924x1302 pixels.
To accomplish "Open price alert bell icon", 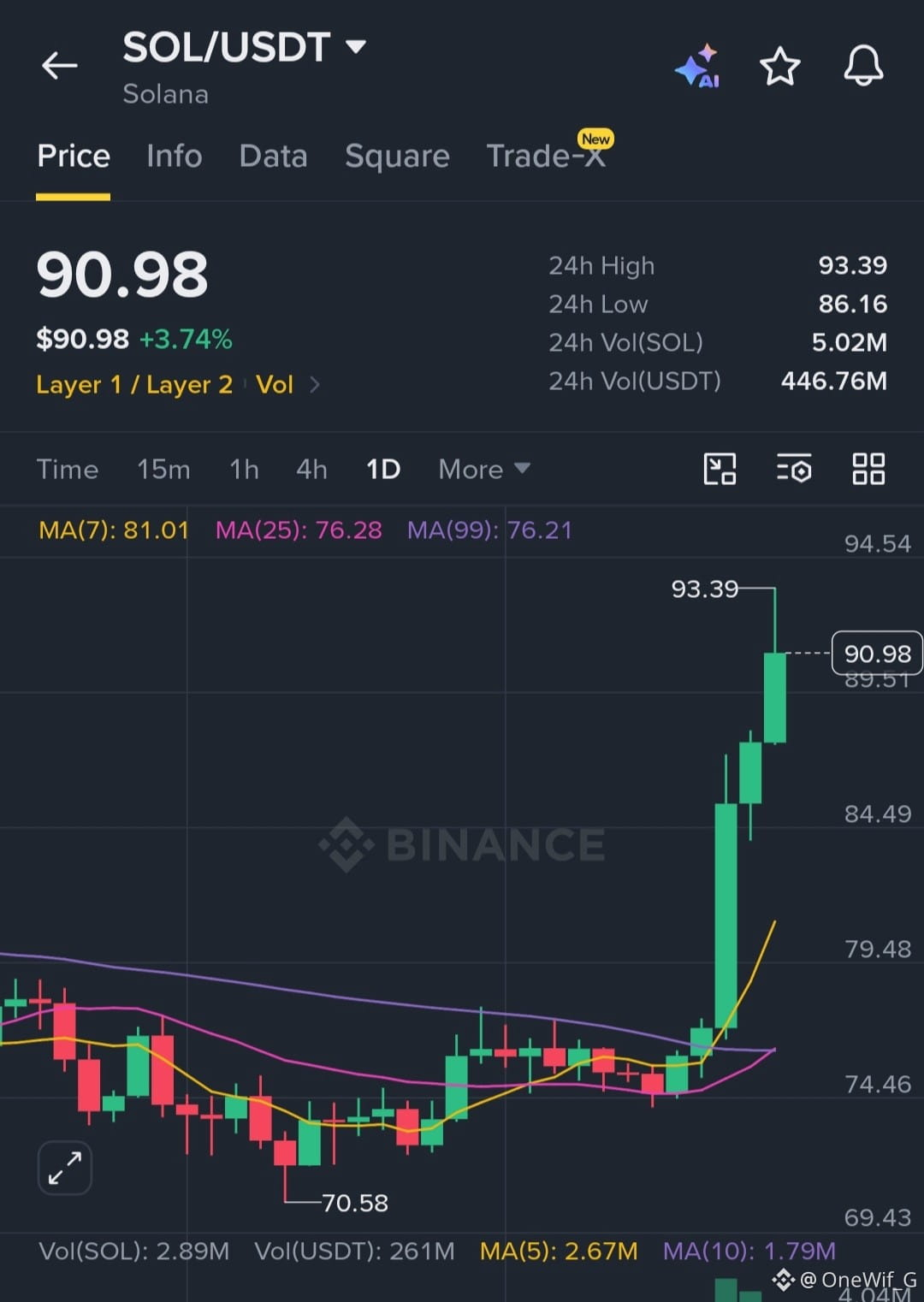I will (x=863, y=65).
